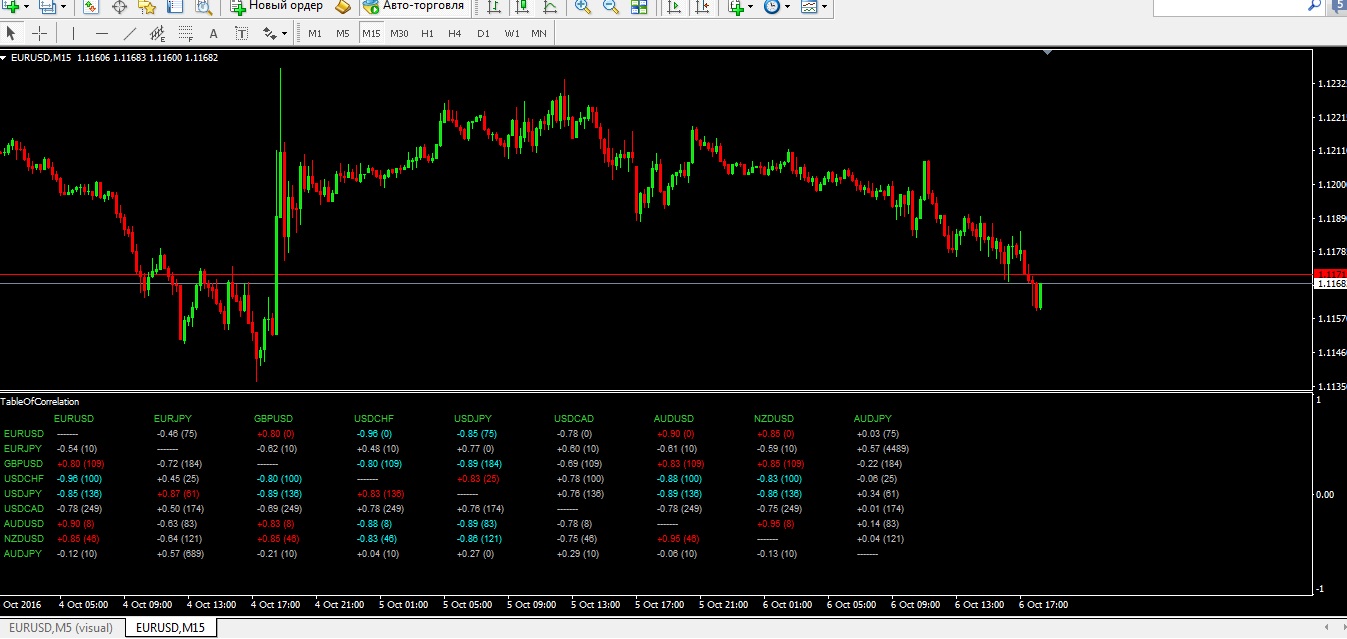Select the cursor arrow tool
This screenshot has width=1347, height=639.
12,33
